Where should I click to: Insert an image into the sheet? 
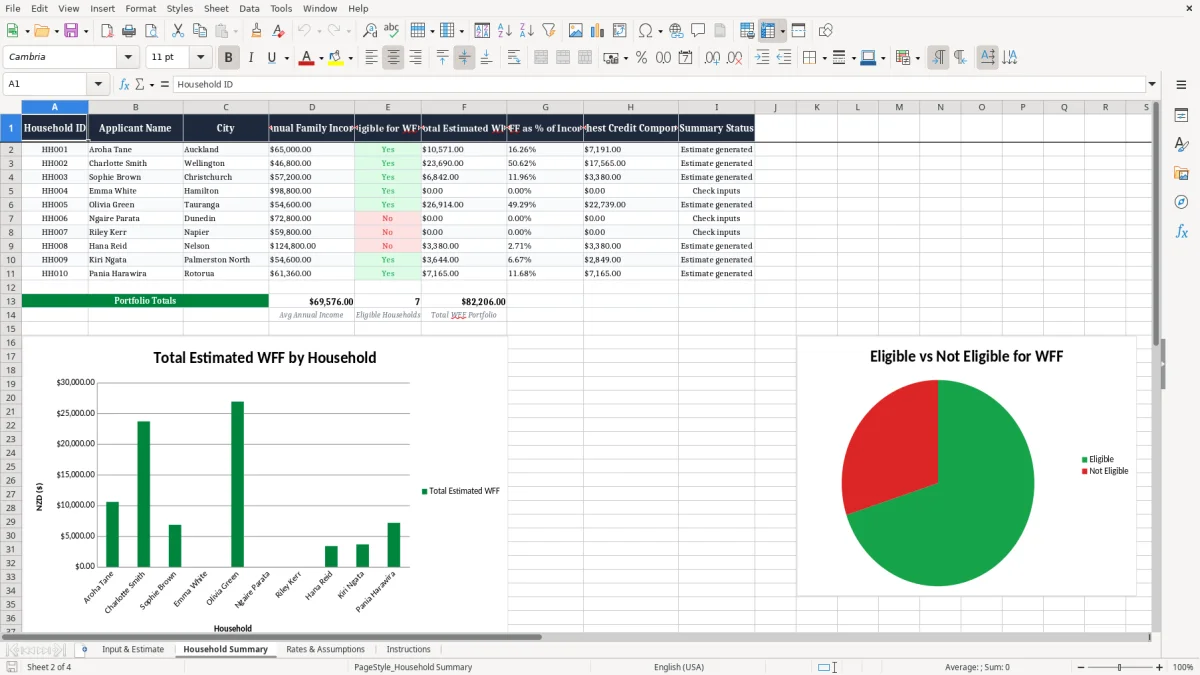click(576, 31)
